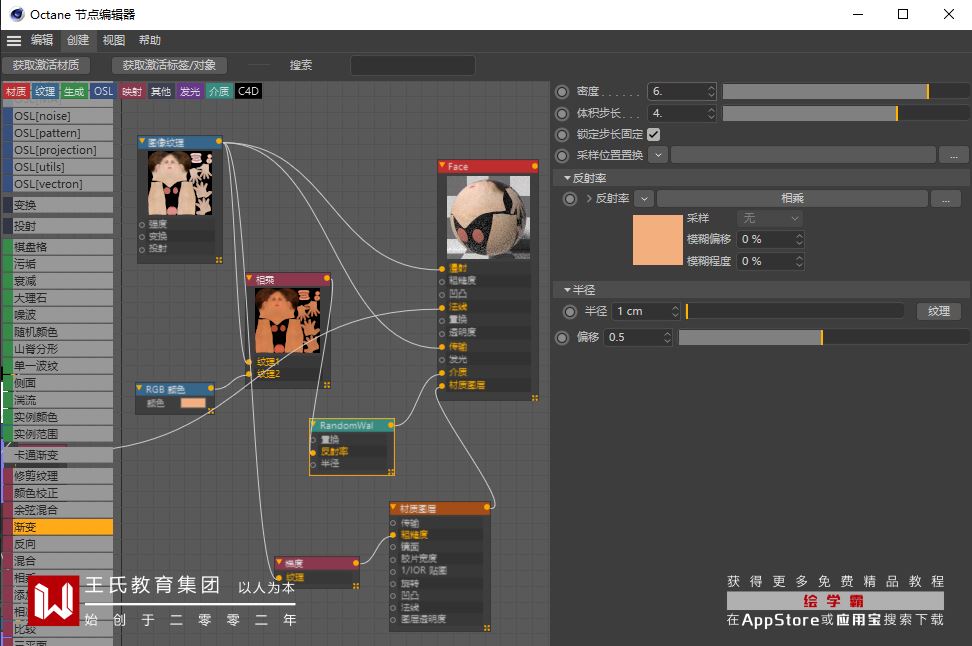This screenshot has height=646, width=972.
Task: Click the resize handle of Face node
Action: 534,397
